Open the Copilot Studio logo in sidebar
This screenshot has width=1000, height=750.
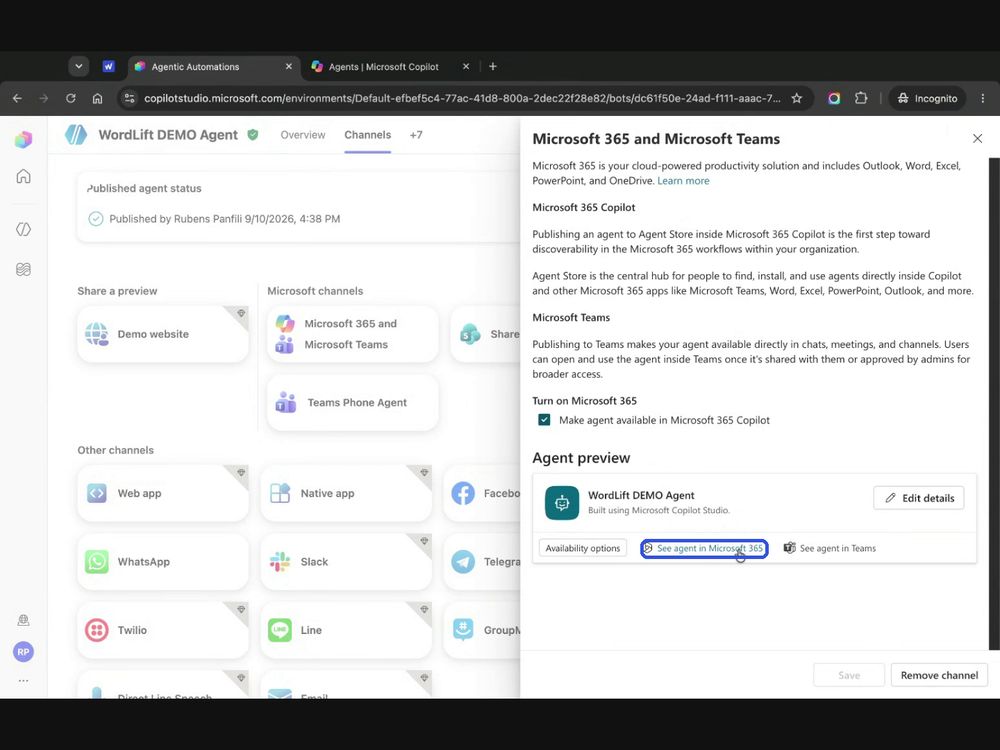click(x=24, y=139)
